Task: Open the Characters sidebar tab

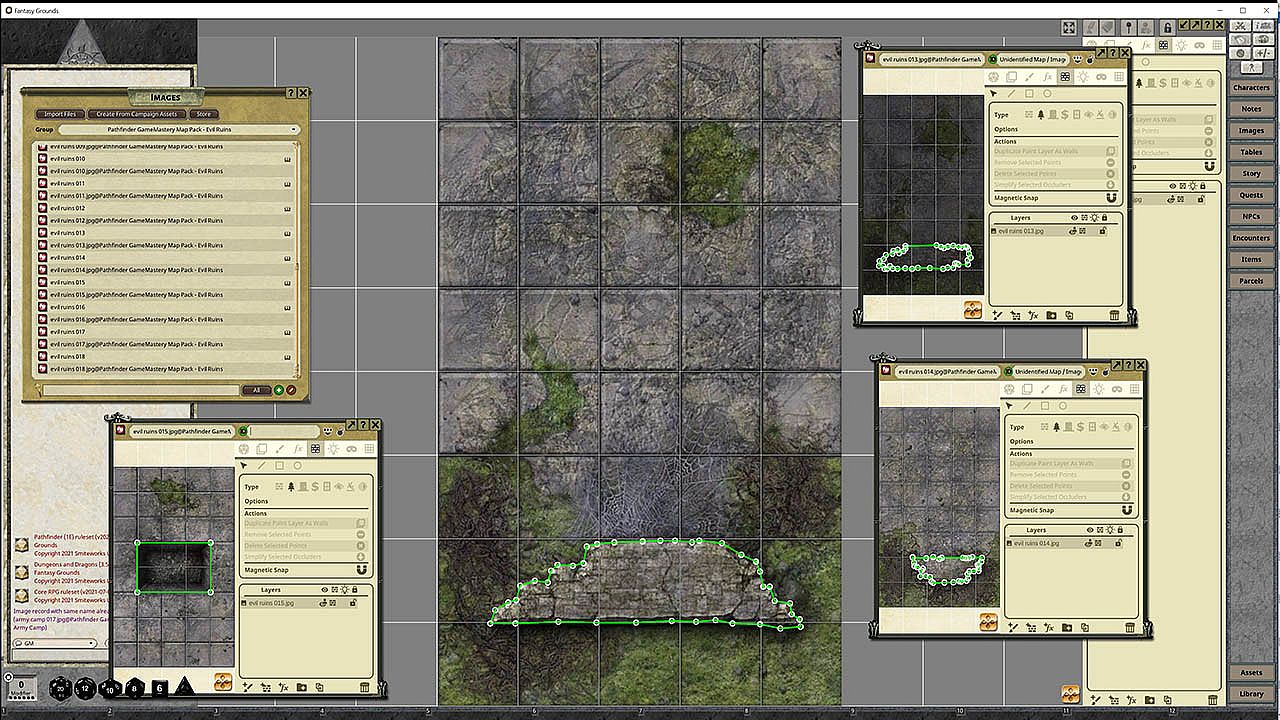Action: click(x=1251, y=88)
